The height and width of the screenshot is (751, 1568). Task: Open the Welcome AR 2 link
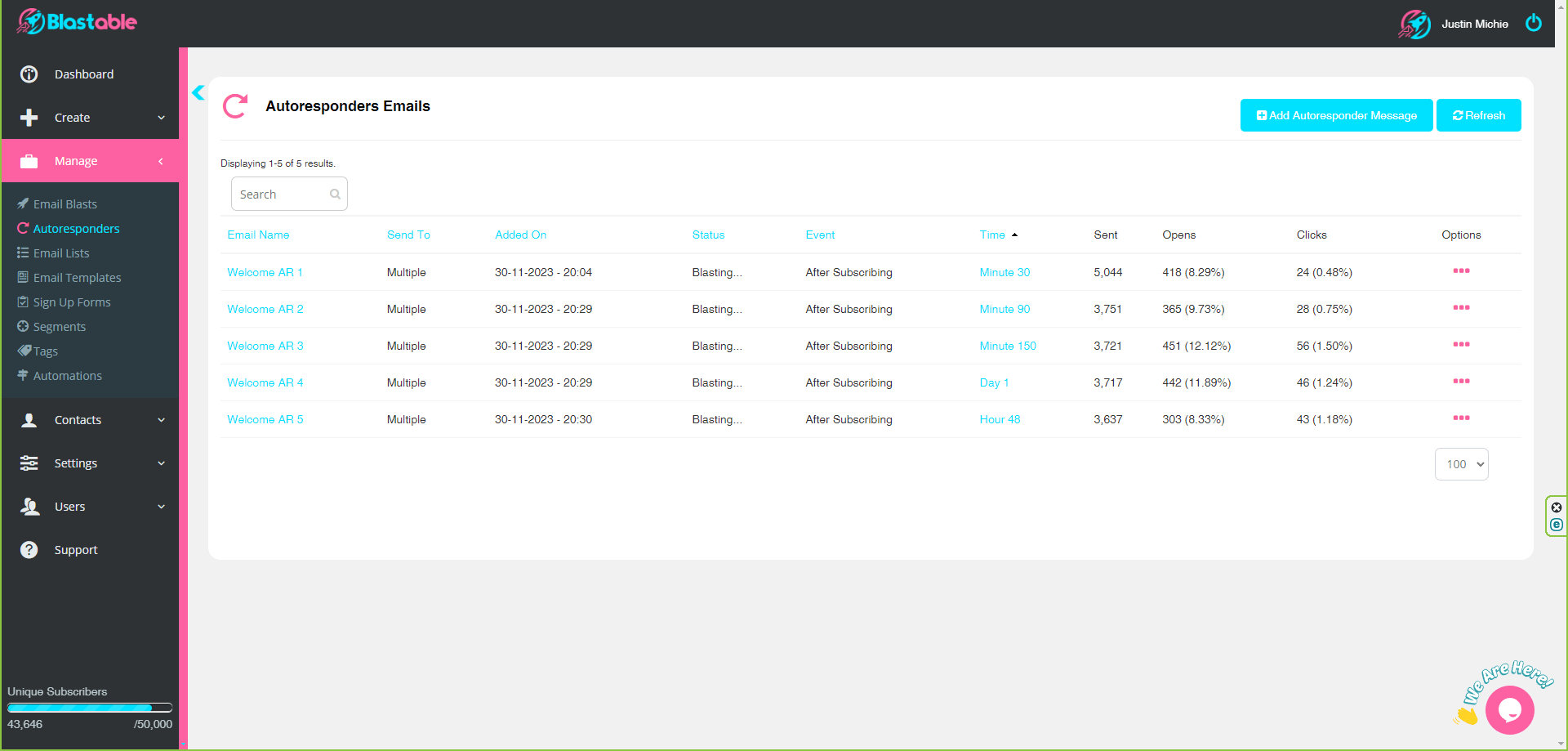(265, 309)
